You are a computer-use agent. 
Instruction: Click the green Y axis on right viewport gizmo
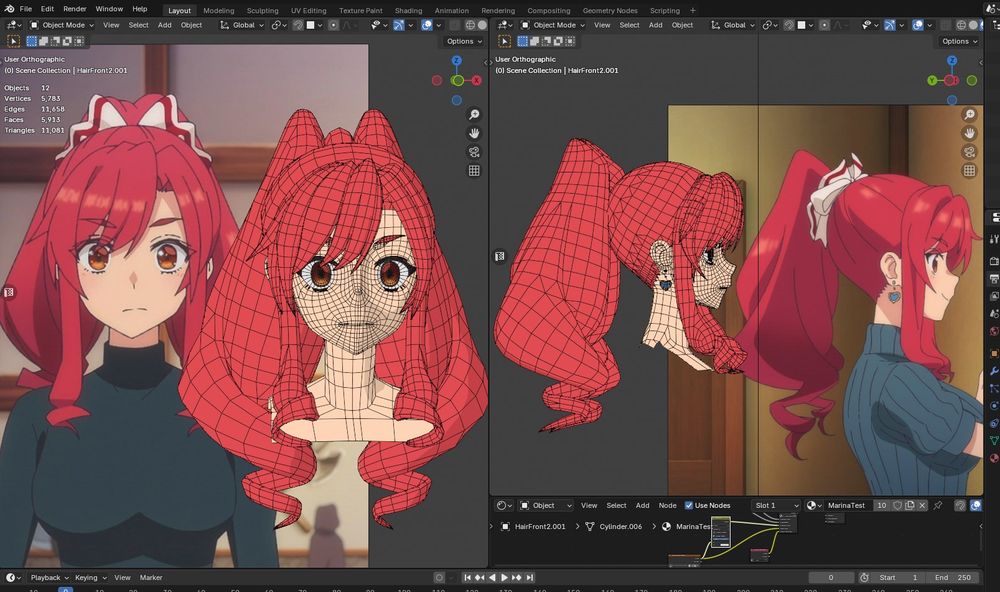tap(932, 80)
